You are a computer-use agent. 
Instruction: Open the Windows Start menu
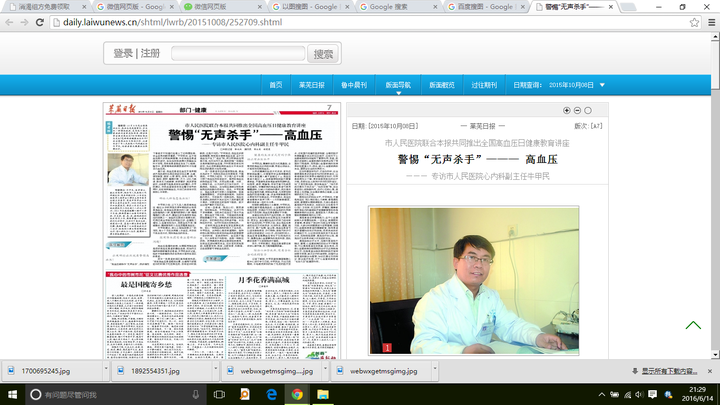(x=11, y=395)
